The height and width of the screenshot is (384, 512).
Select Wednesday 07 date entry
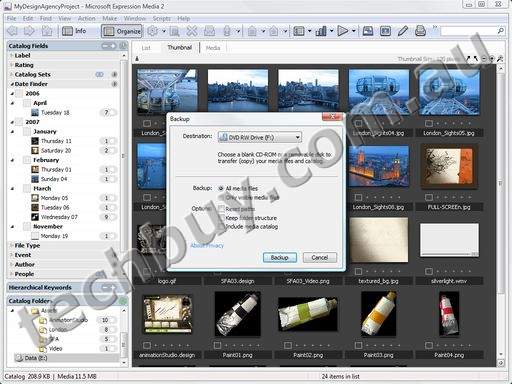tap(59, 217)
